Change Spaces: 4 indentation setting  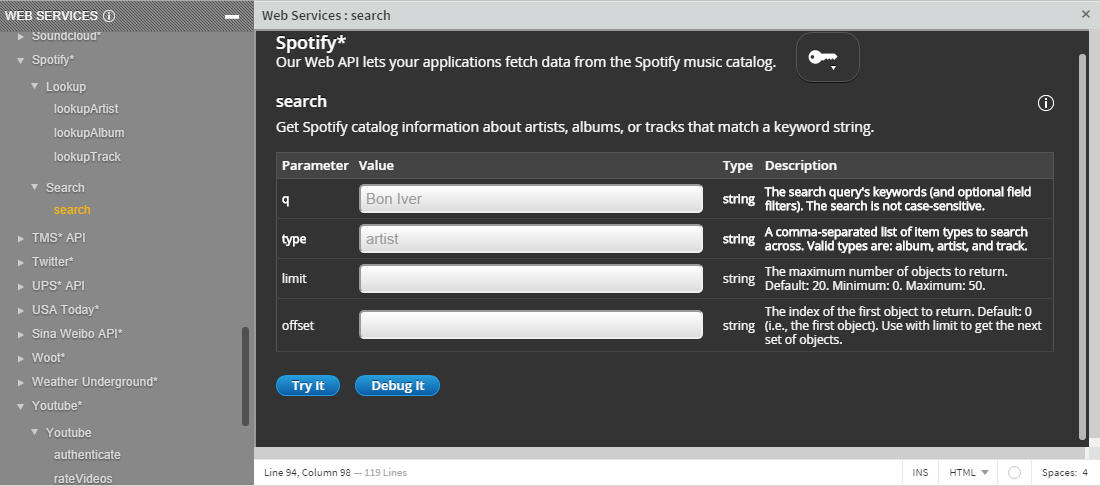click(1065, 473)
